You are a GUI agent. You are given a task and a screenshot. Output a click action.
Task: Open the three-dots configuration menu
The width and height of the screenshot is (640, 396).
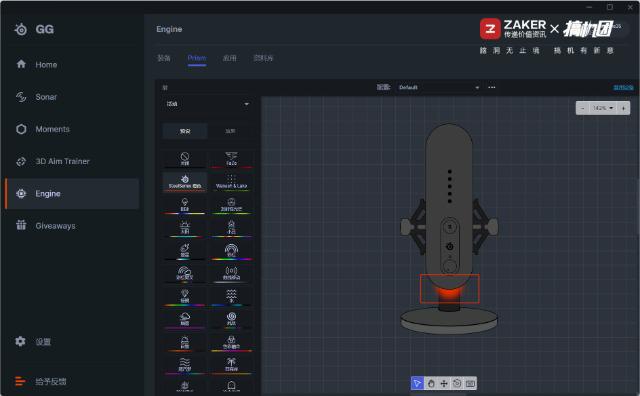coord(491,87)
